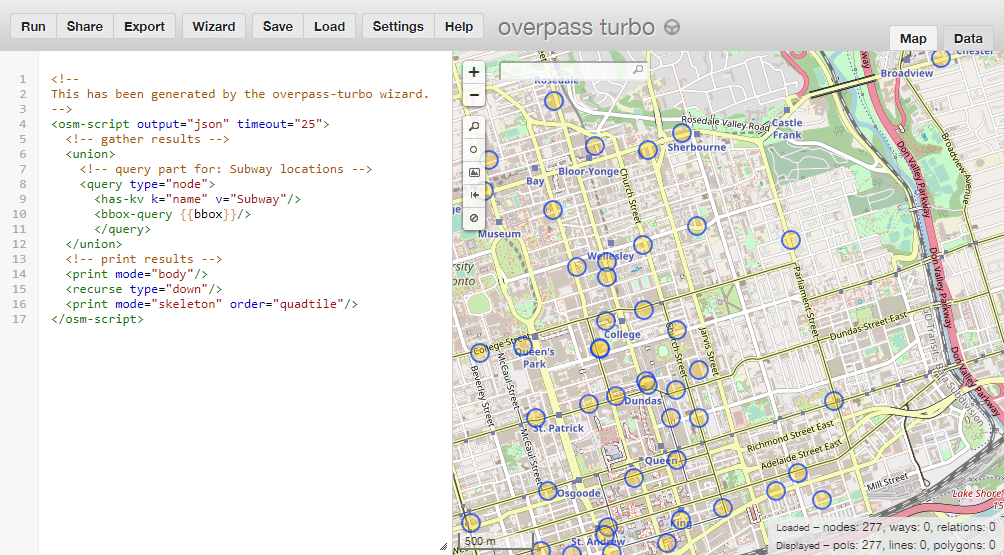
Task: Toggle wide map view arrow control
Action: [x=474, y=195]
